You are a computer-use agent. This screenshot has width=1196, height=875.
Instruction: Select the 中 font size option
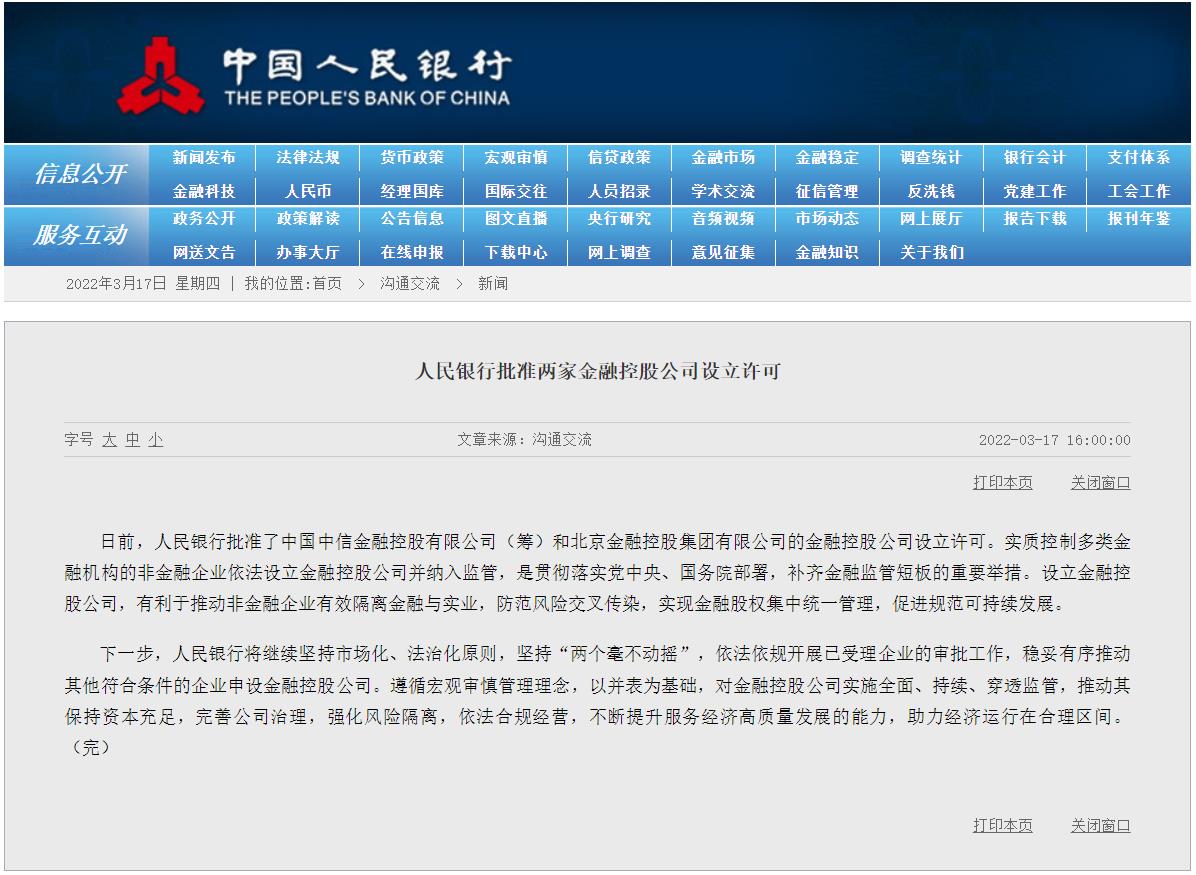(x=132, y=439)
